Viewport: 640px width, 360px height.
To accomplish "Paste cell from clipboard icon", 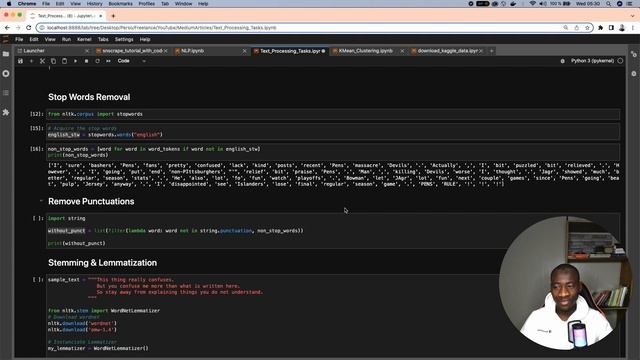I will 64,61.
